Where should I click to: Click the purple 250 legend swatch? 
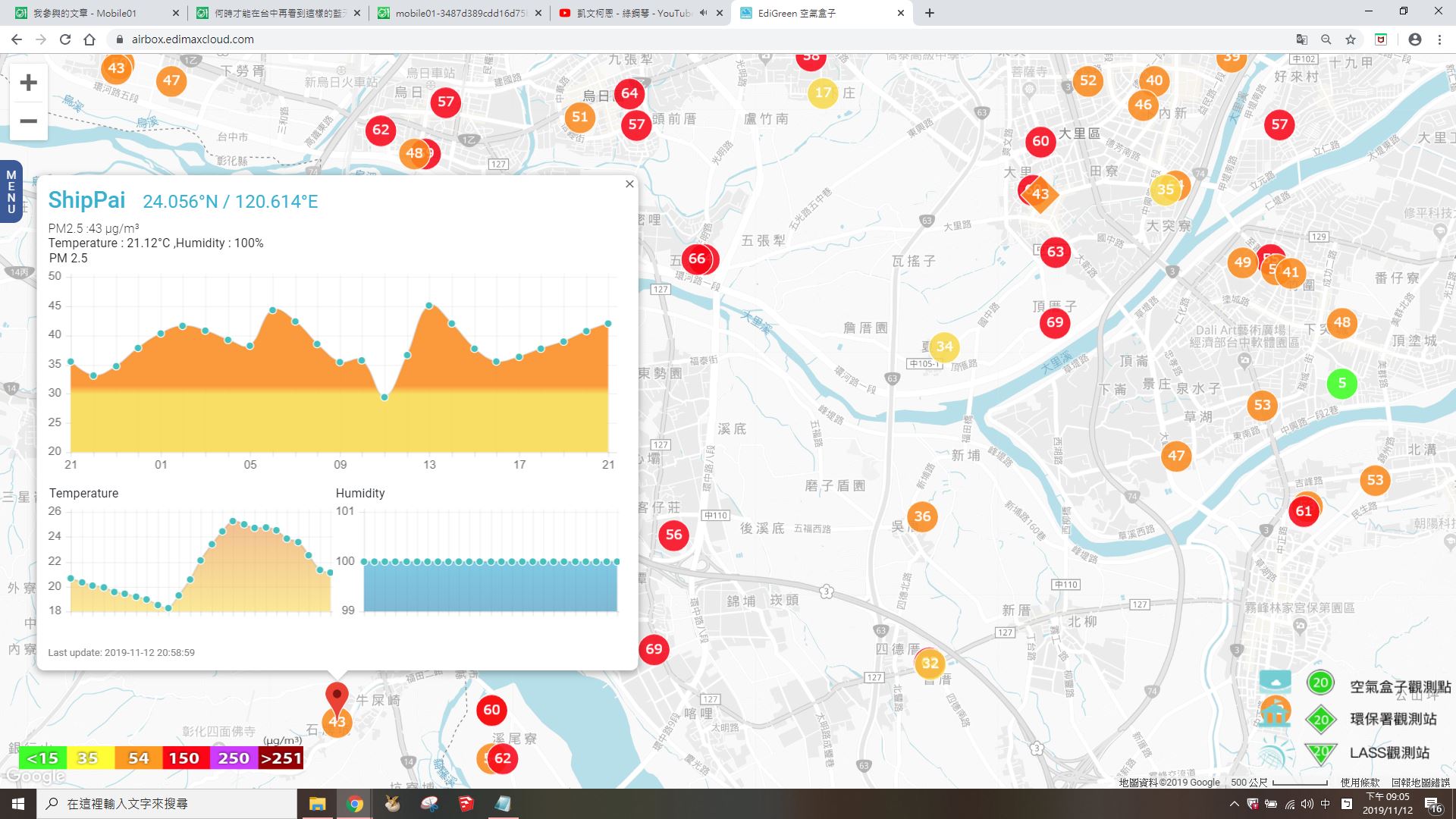tap(234, 758)
